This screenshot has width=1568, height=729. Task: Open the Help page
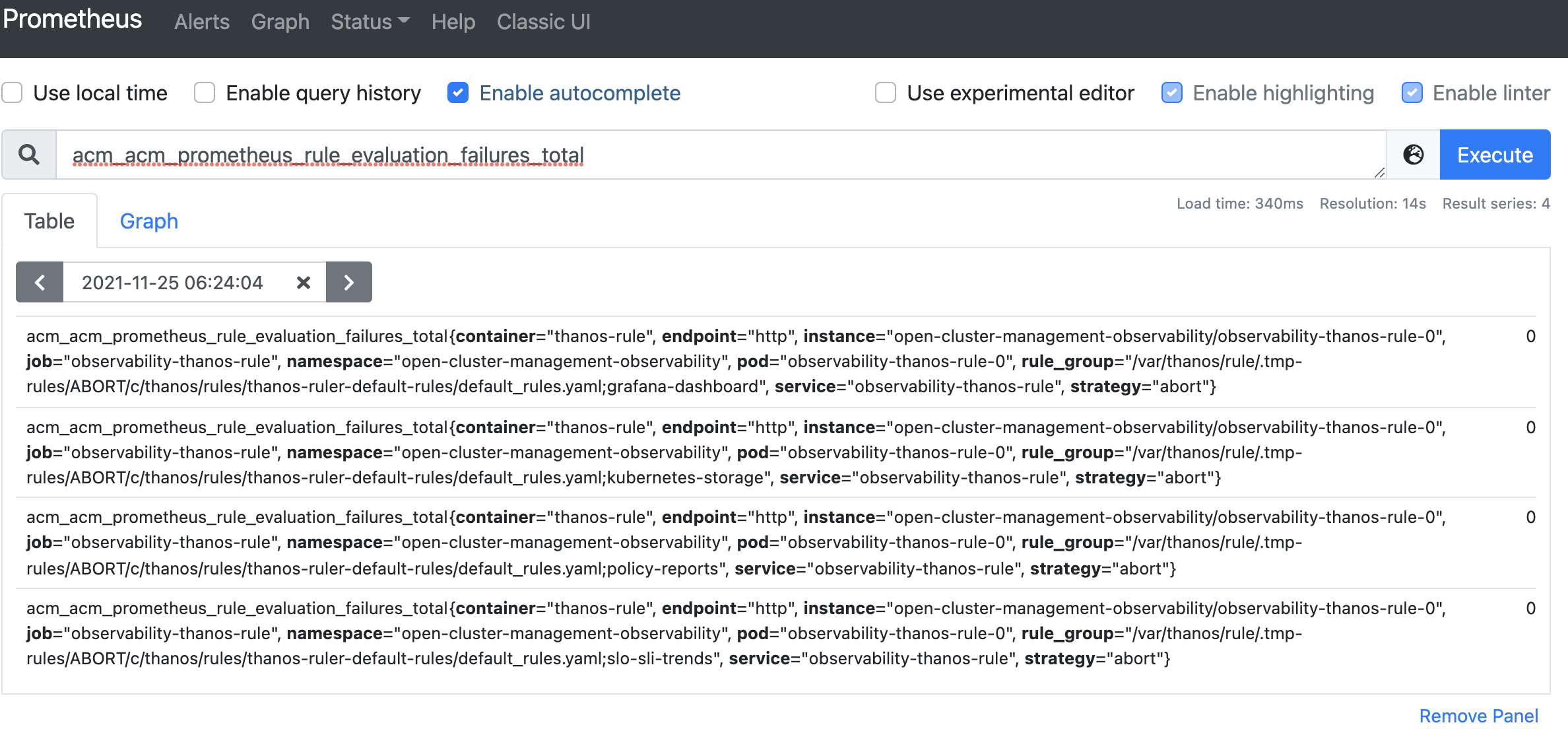pyautogui.click(x=453, y=22)
